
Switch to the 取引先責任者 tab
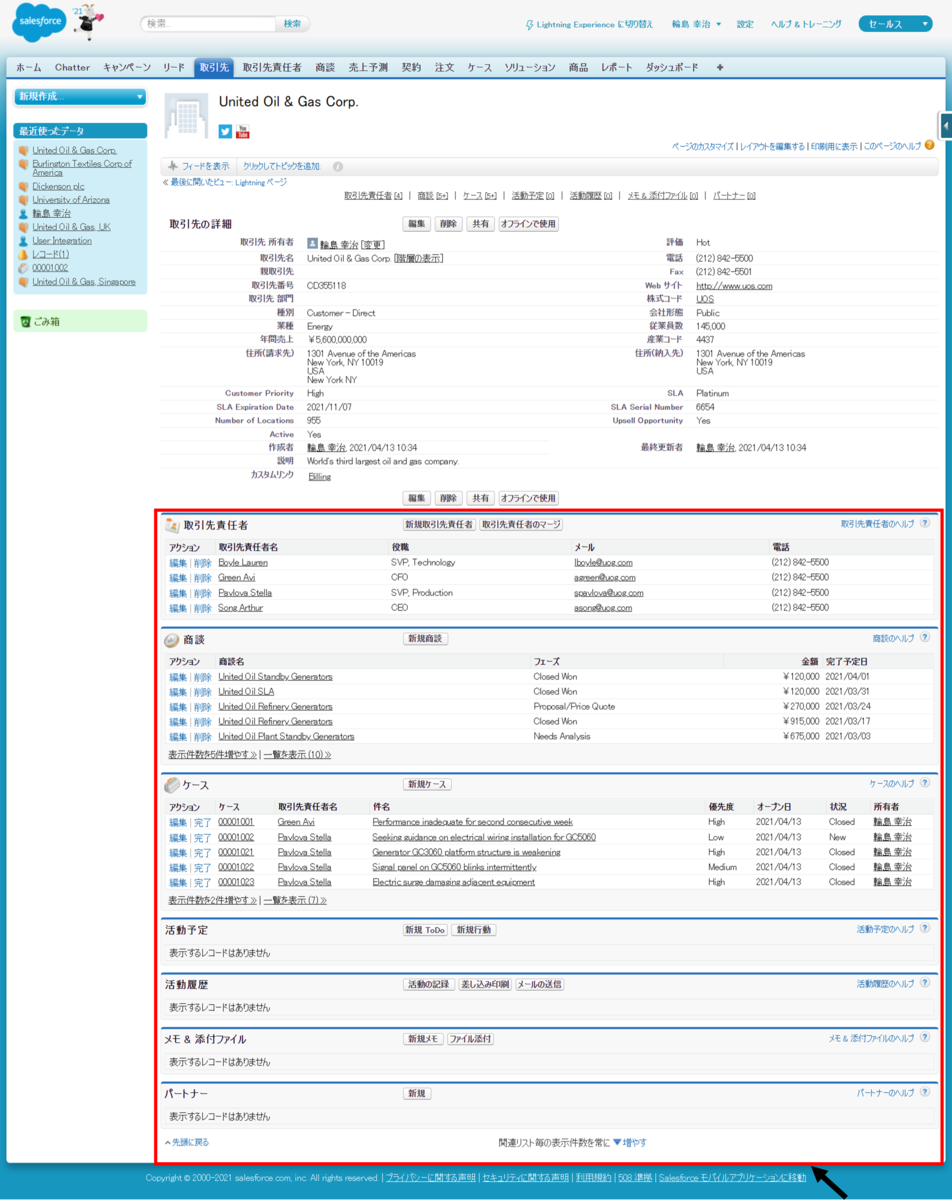coord(272,67)
